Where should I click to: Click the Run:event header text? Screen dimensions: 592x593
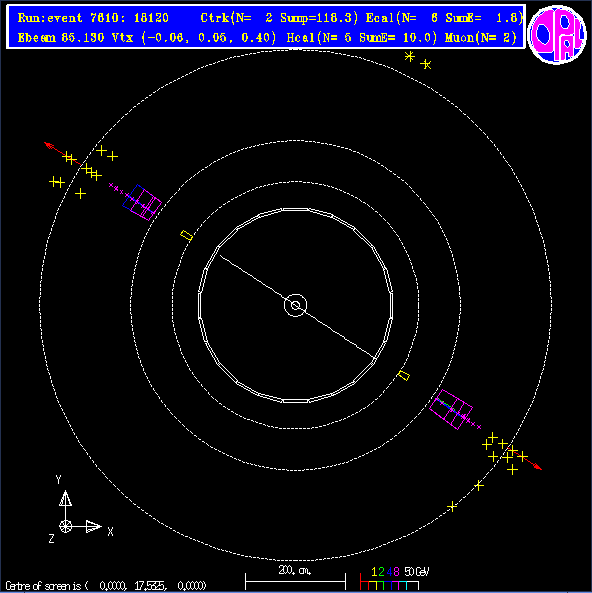[93, 18]
